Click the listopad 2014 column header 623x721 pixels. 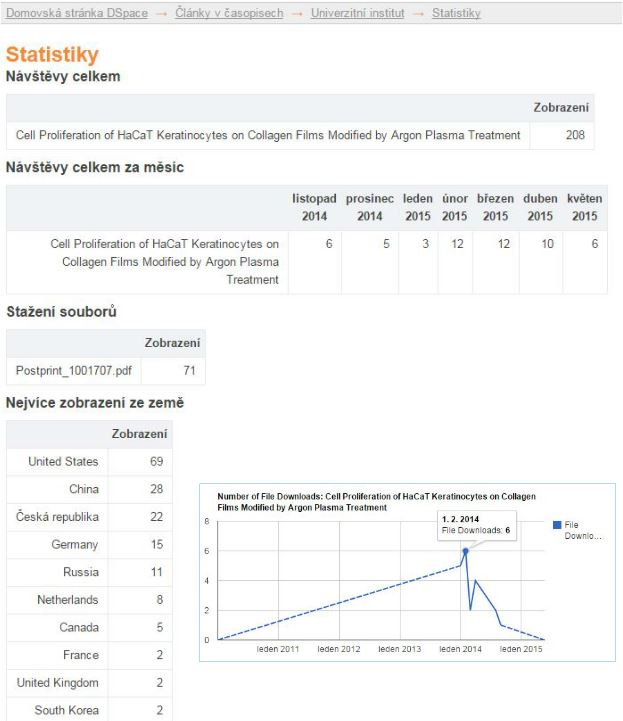click(x=315, y=208)
